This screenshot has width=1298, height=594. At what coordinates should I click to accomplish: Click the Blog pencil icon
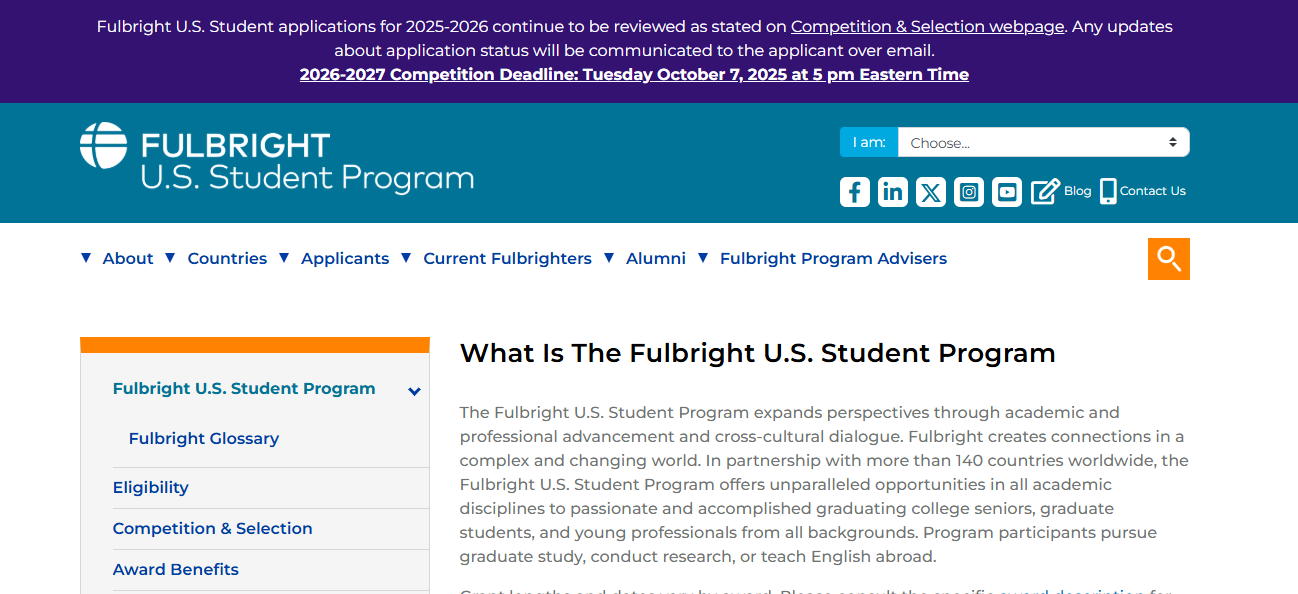click(1045, 191)
